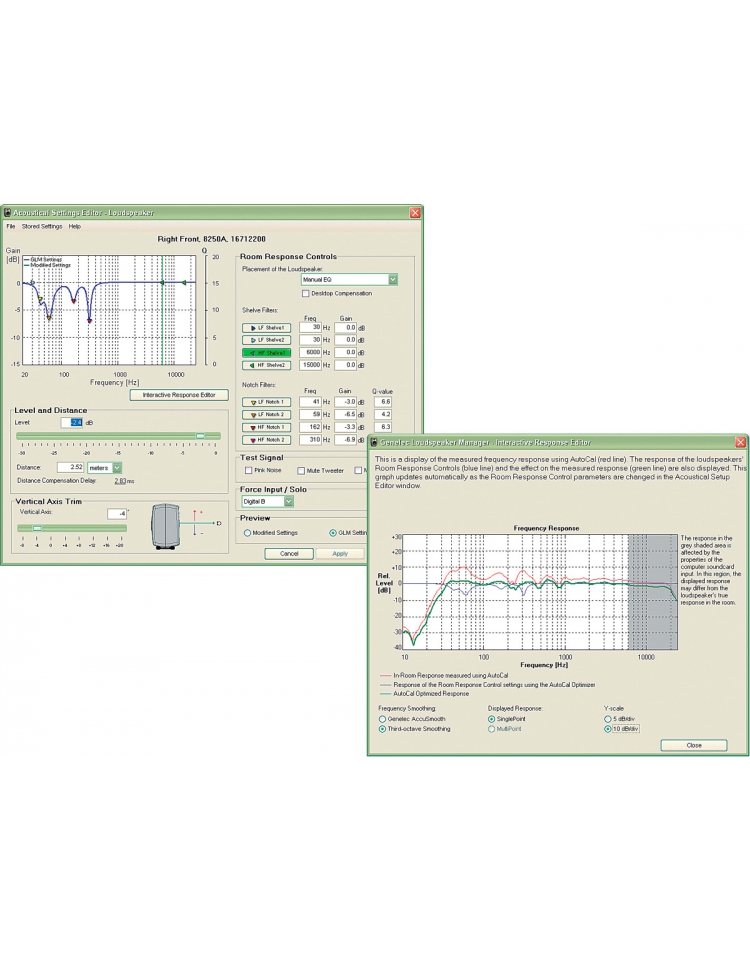Select the LF Shelve1 filter button
Viewport: 750px width, 962px height.
pos(266,328)
